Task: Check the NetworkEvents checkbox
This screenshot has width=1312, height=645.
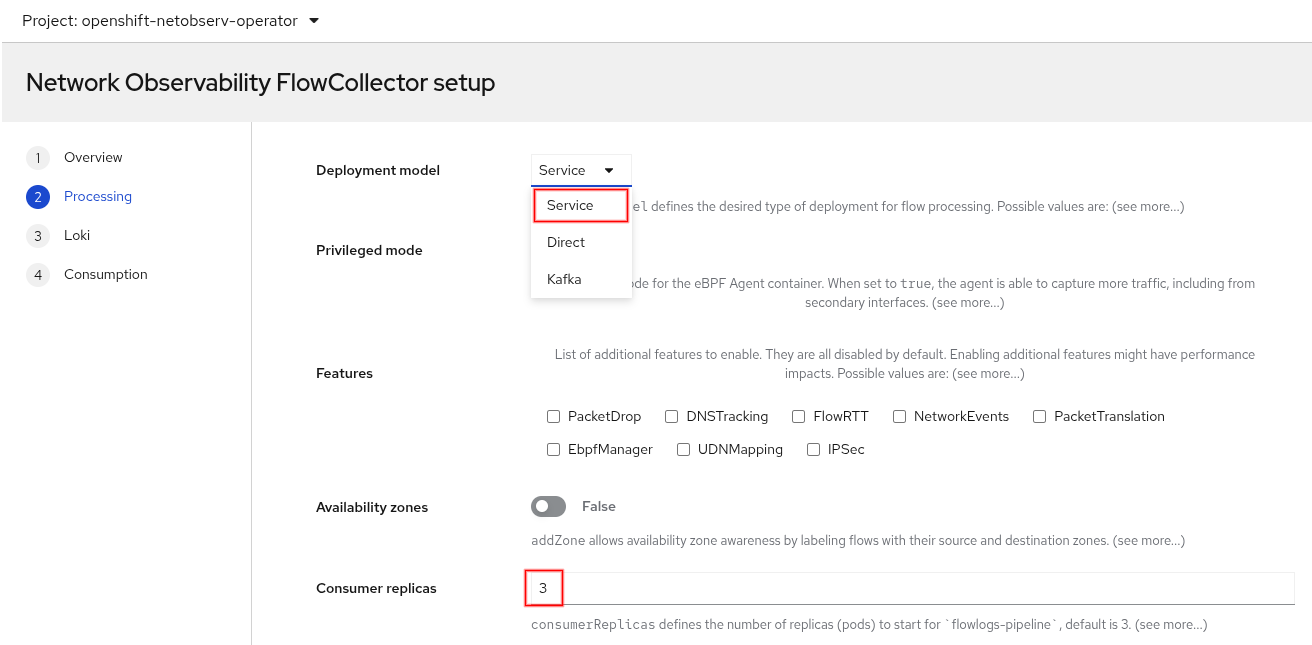Action: coord(899,416)
